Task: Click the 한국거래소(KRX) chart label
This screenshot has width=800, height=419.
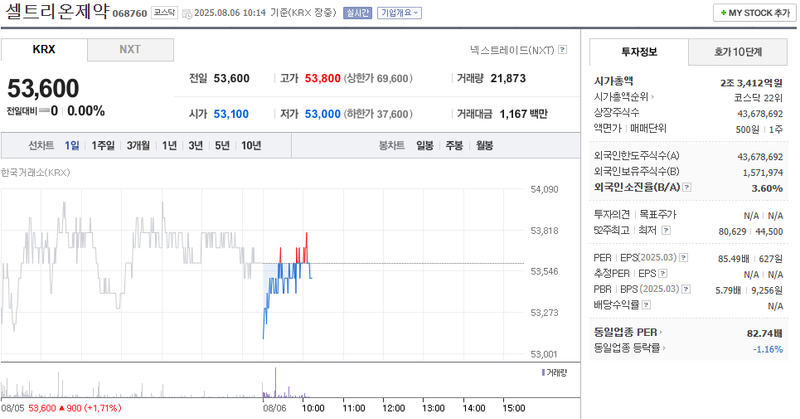Action: coord(35,172)
